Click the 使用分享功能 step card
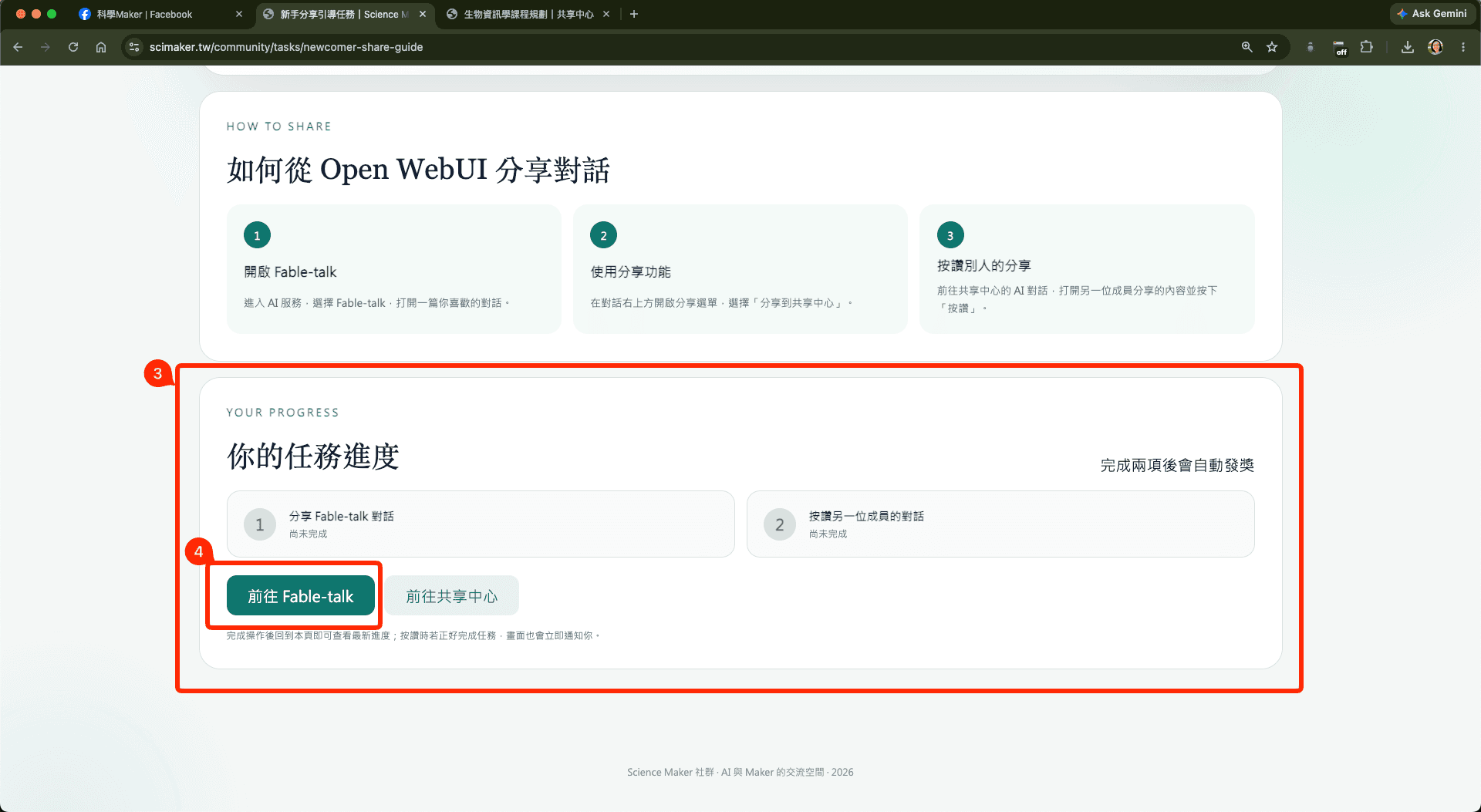 tap(740, 269)
